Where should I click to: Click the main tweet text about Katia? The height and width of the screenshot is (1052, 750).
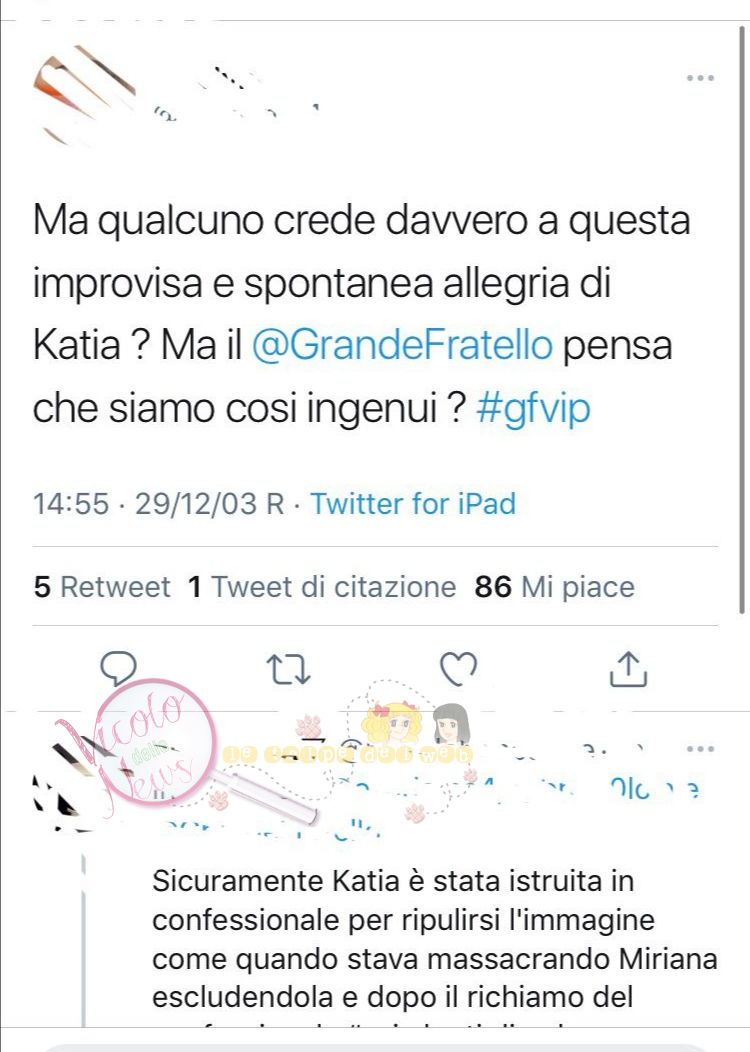point(362,314)
